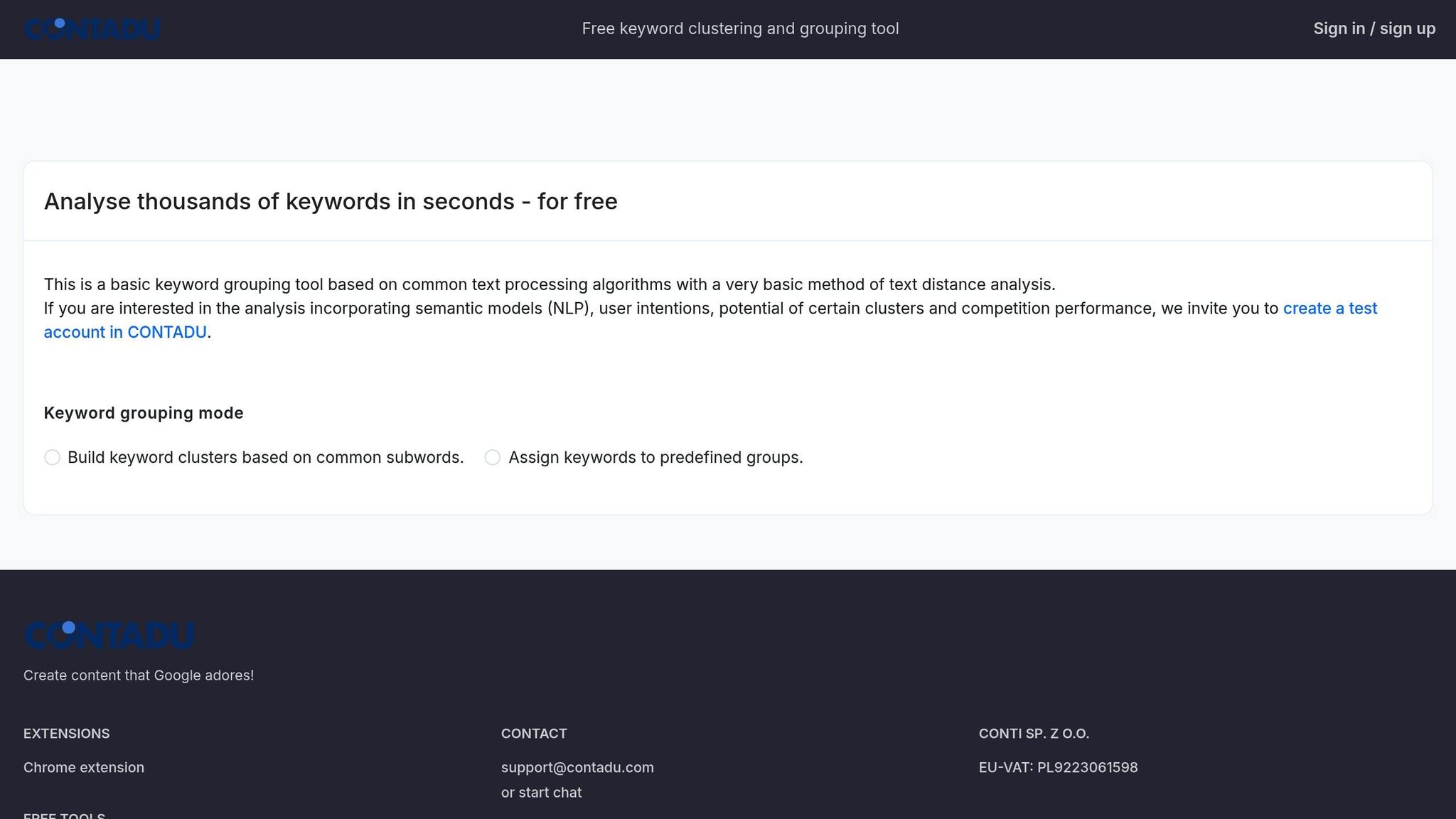Click the 'or start chat' footer link
Screen dimensions: 1456x819
tap(541, 793)
